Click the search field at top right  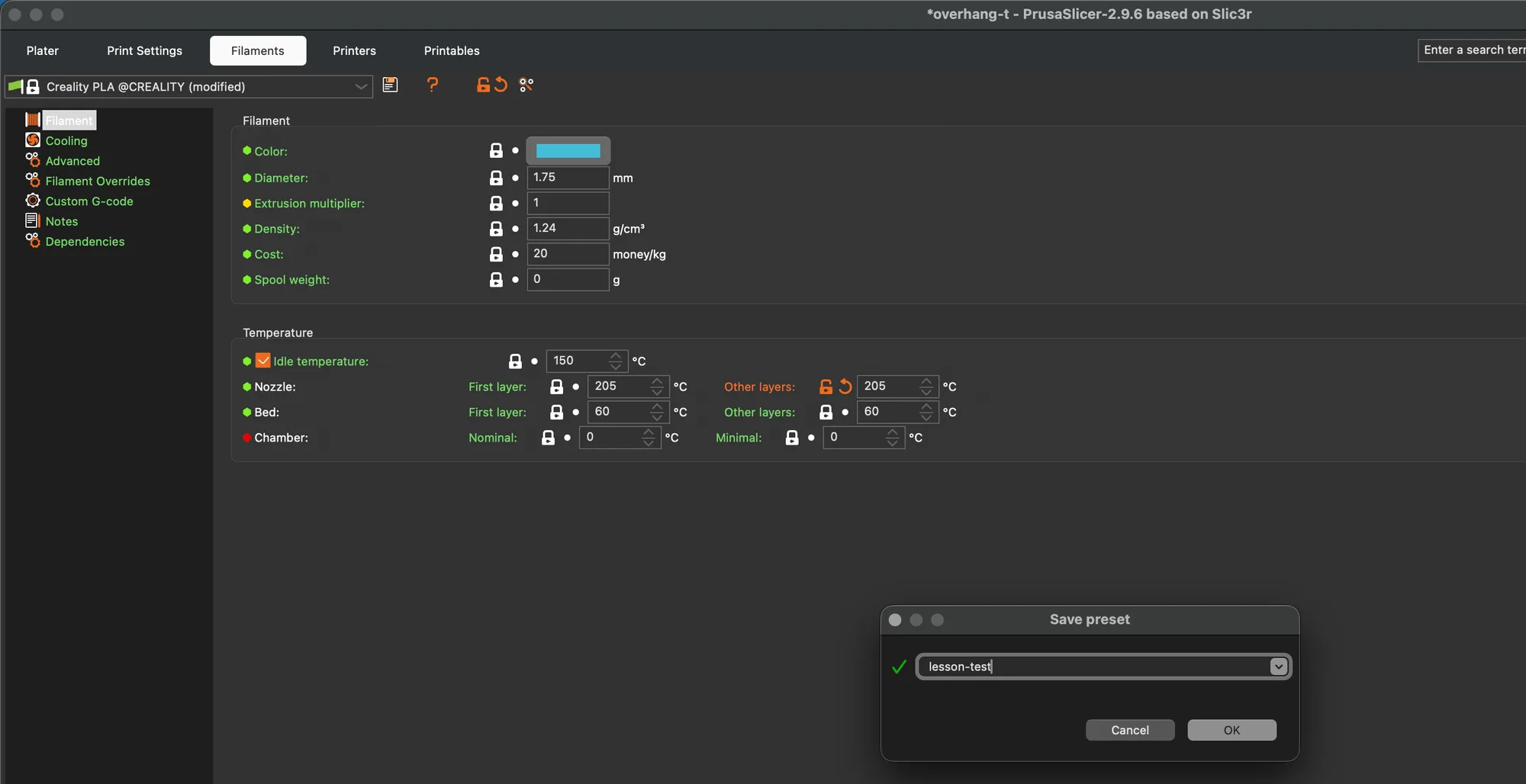pyautogui.click(x=1472, y=50)
